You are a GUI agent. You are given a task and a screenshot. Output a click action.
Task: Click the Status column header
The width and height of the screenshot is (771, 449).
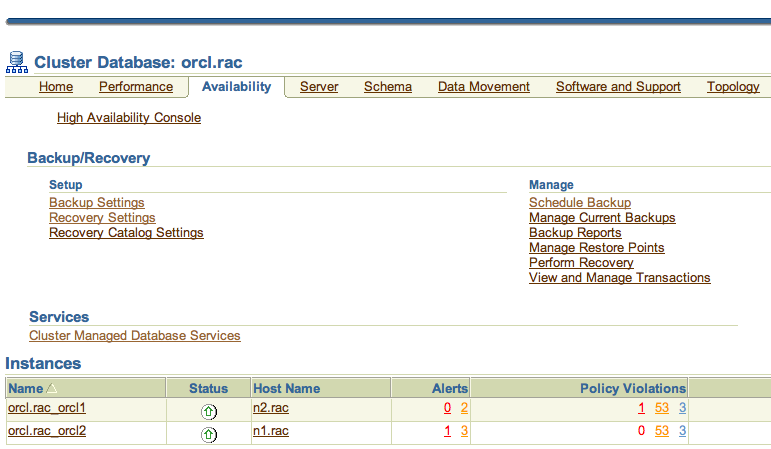click(208, 389)
